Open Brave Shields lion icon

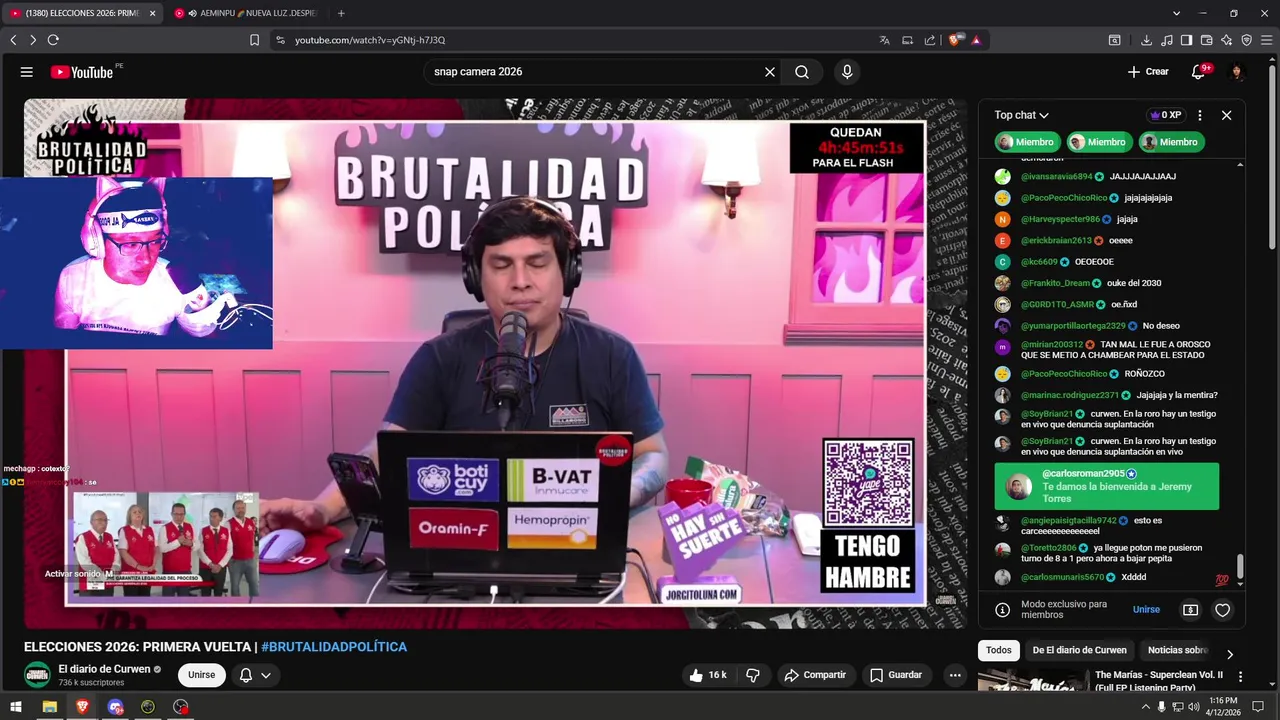point(955,40)
